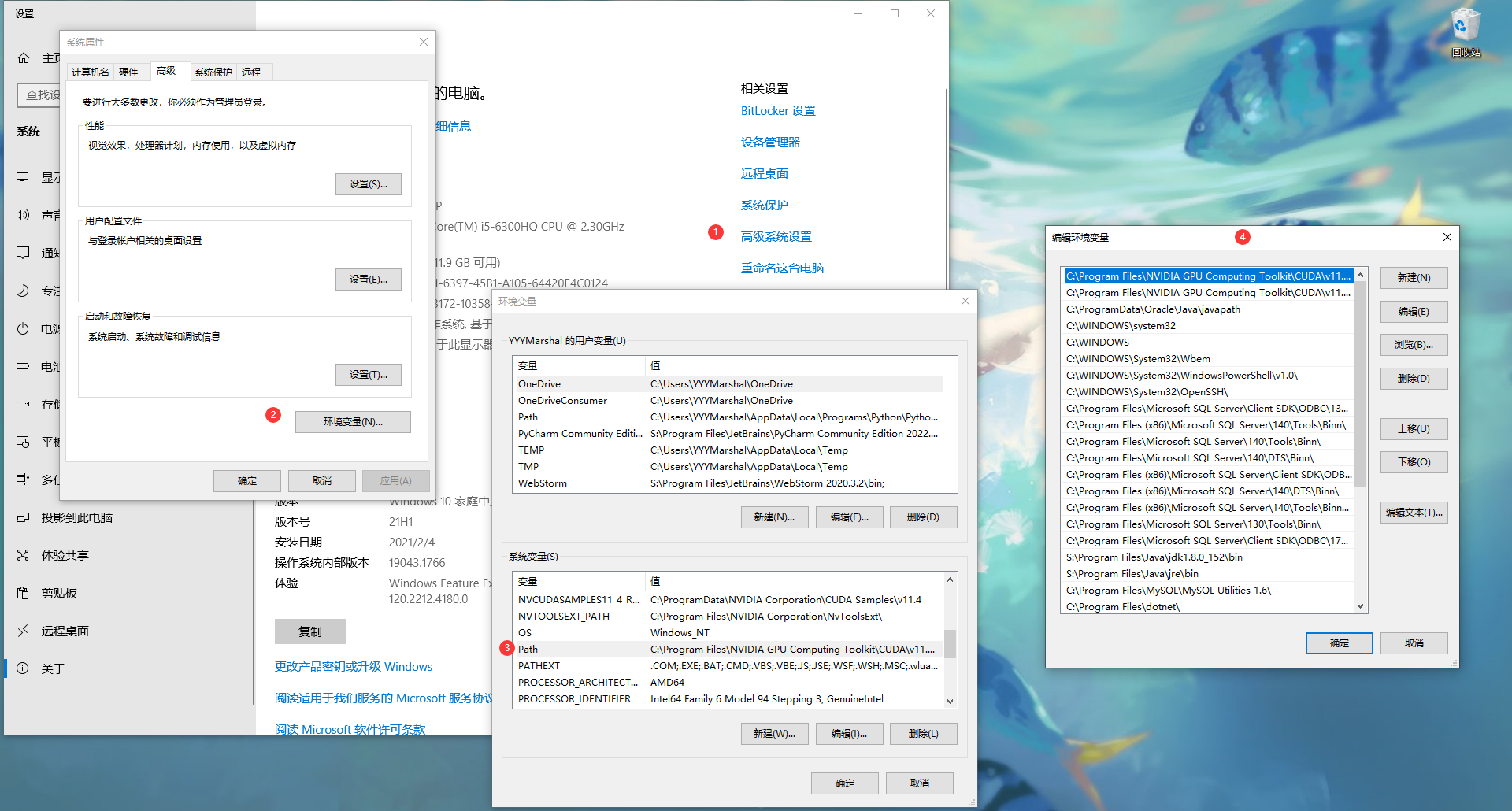Click the focus assist moon icon
The height and width of the screenshot is (811, 1512).
(23, 291)
